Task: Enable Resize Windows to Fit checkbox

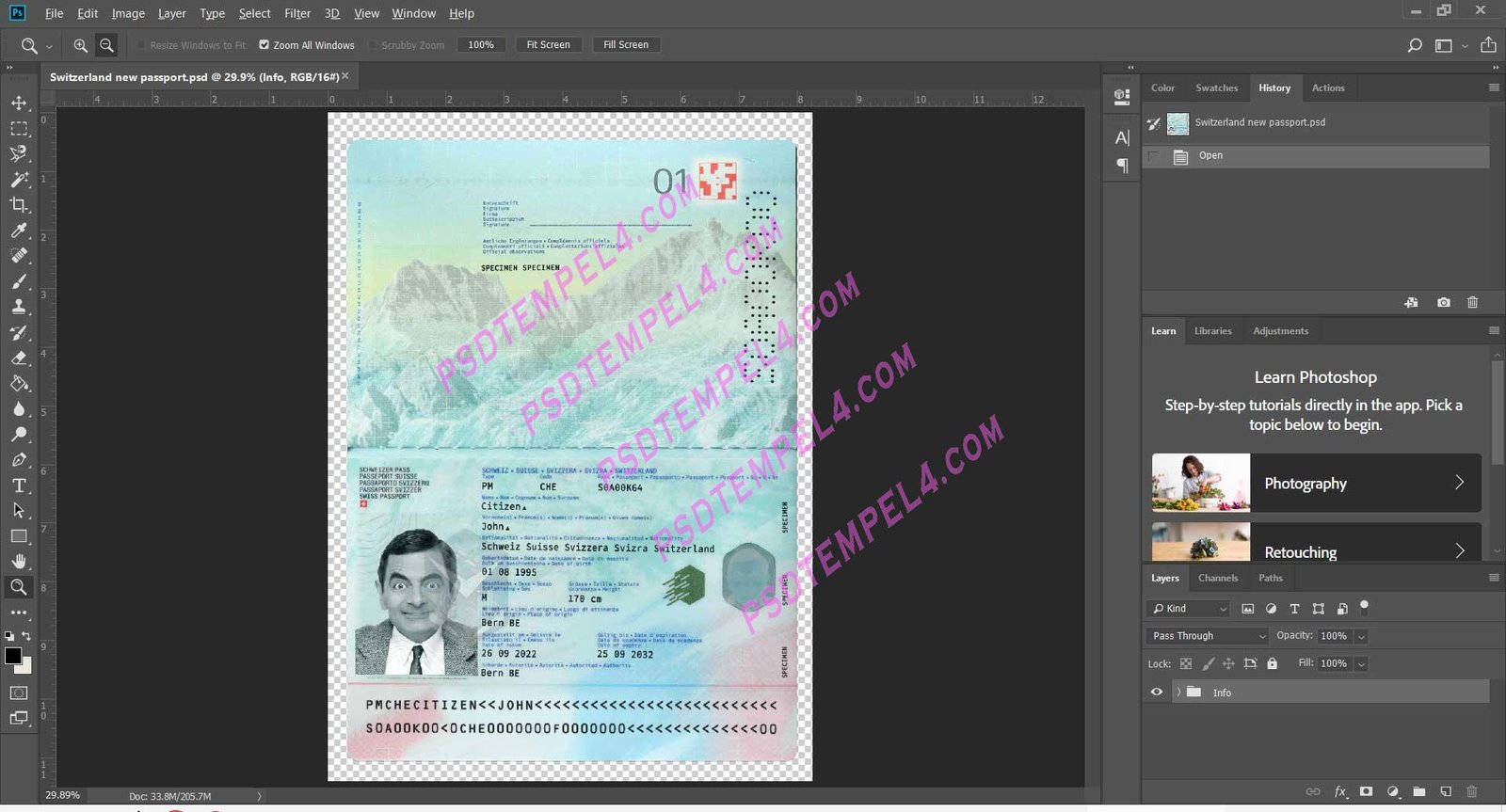Action: click(x=141, y=44)
